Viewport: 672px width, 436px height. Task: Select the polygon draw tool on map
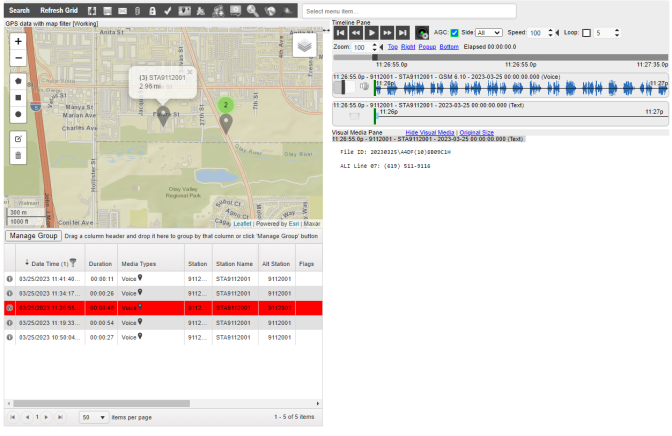18,81
